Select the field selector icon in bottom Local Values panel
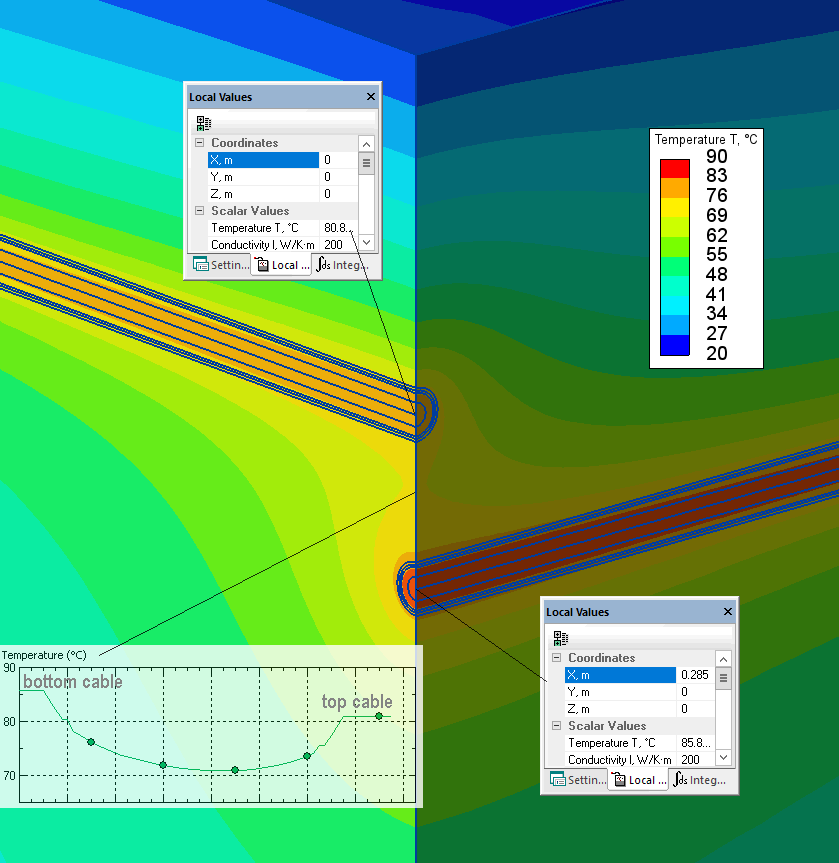Image resolution: width=839 pixels, height=863 pixels. pyautogui.click(x=561, y=637)
